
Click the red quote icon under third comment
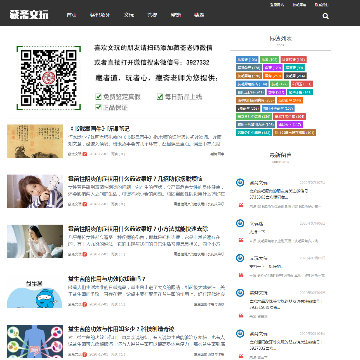point(241,275)
